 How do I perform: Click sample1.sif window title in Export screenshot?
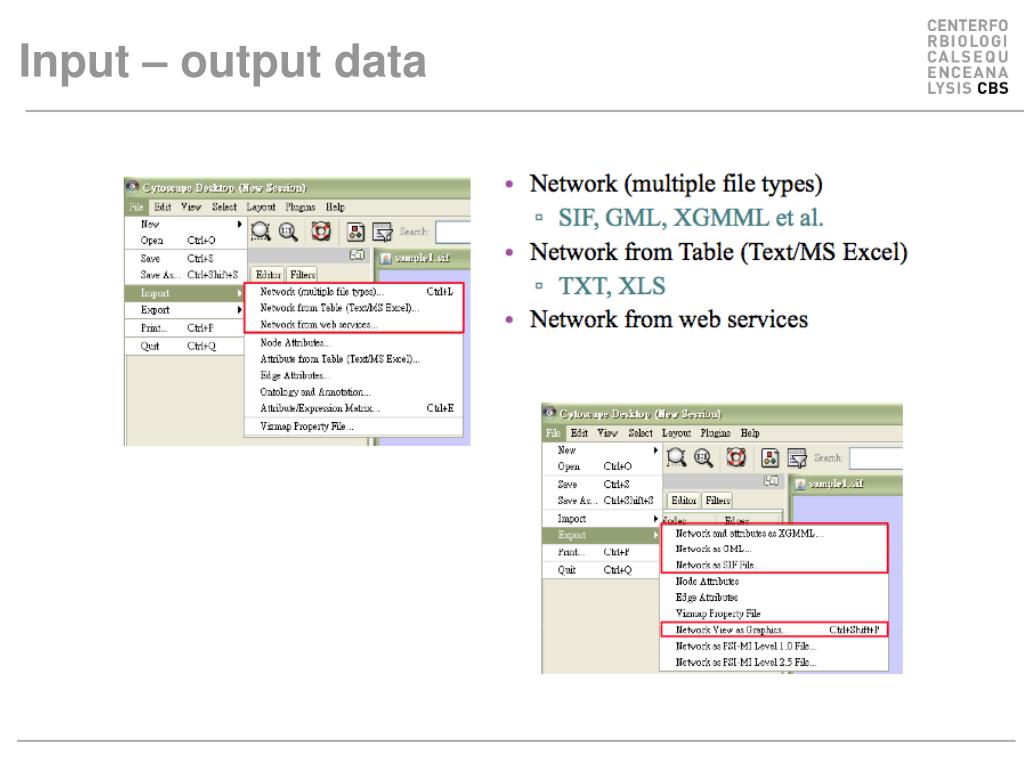point(837,484)
